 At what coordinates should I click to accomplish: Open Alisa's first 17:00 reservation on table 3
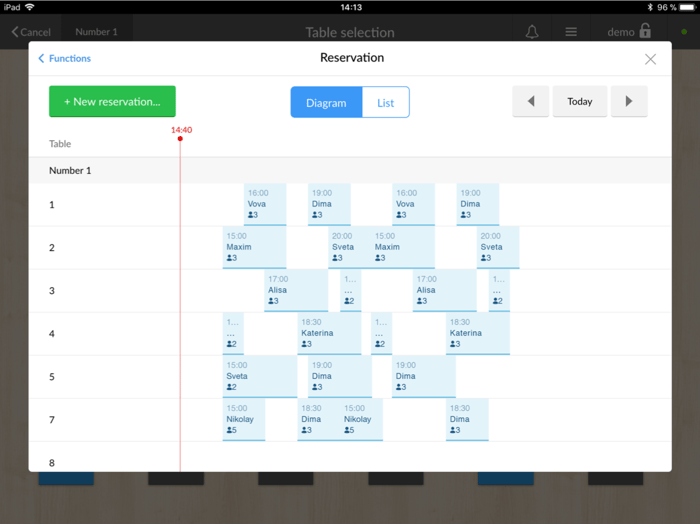[295, 290]
